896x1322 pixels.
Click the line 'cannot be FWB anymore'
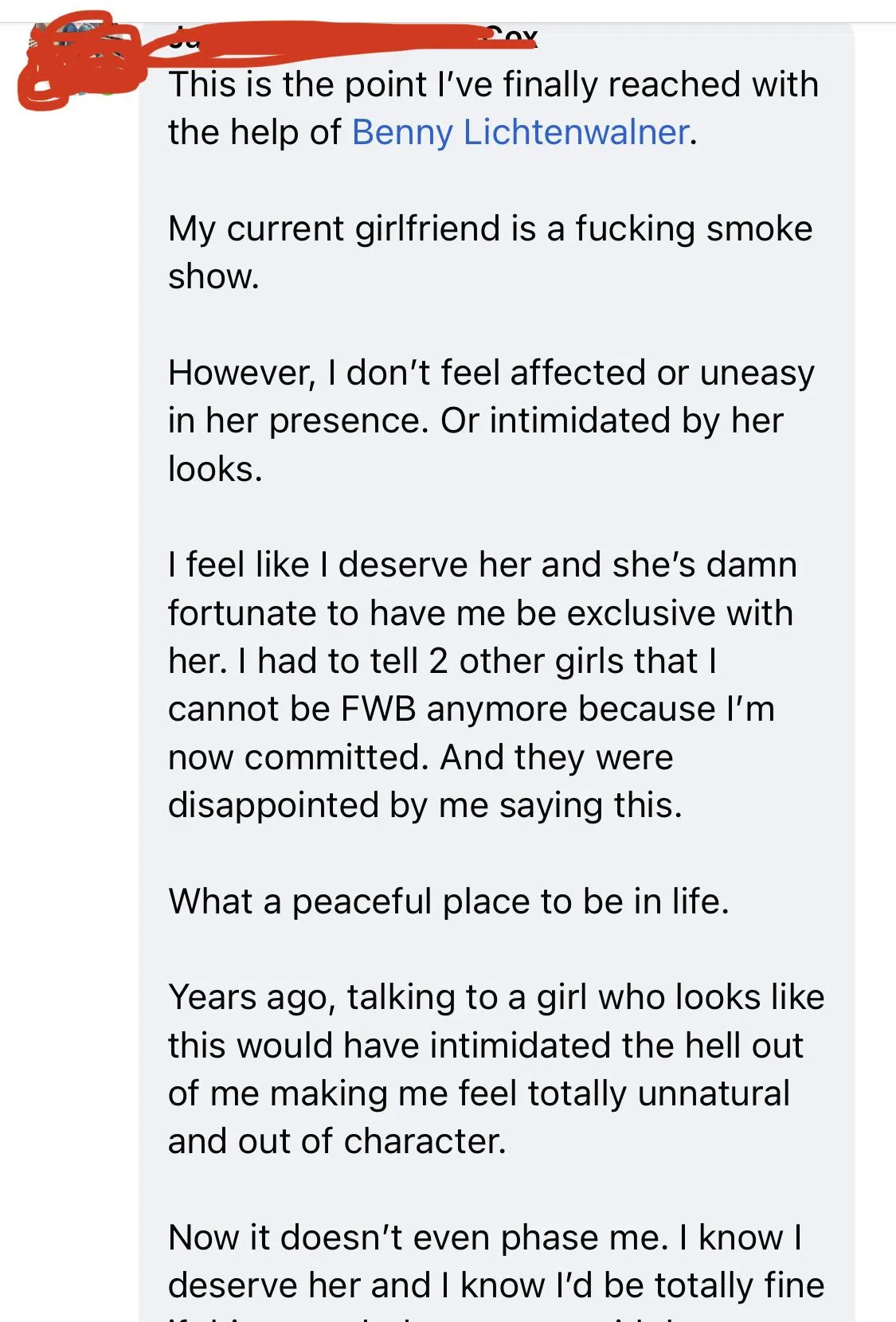click(x=471, y=709)
